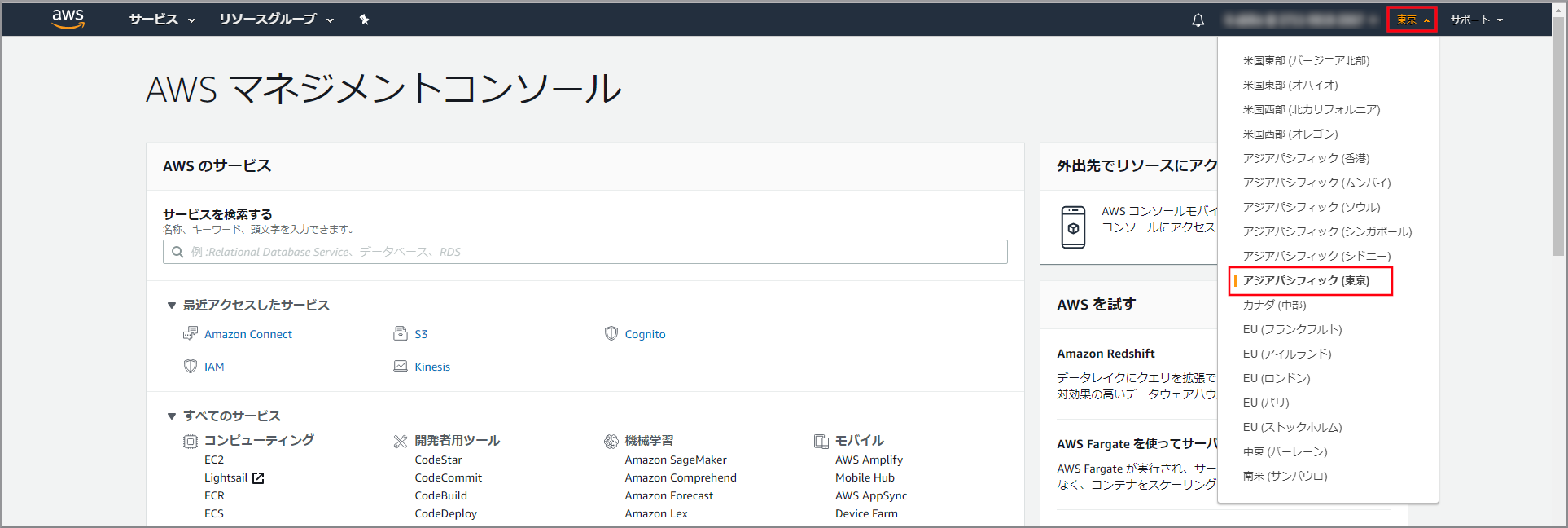
Task: Select region EU (アイルランド)
Action: [1287, 354]
